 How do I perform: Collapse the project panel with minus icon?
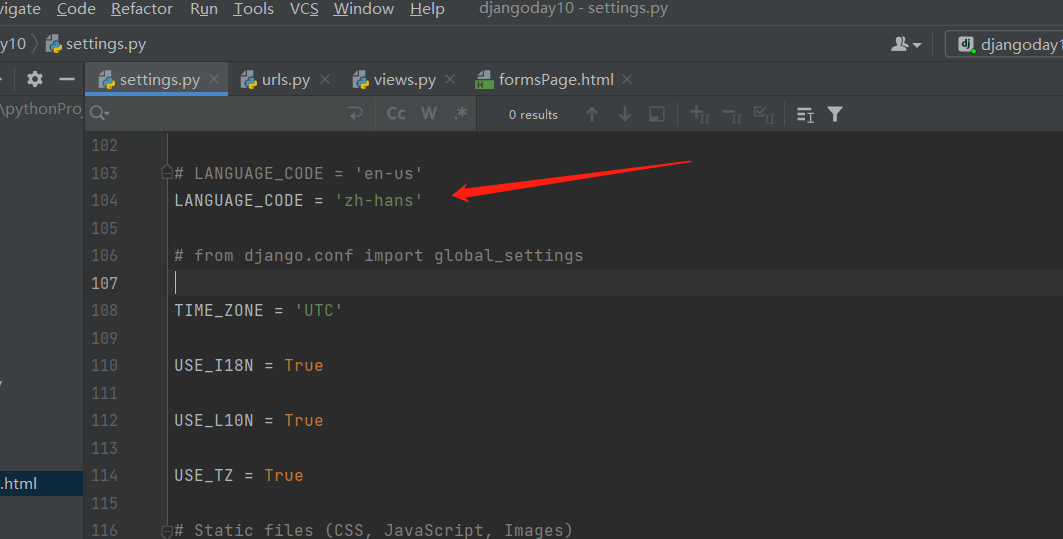click(66, 79)
